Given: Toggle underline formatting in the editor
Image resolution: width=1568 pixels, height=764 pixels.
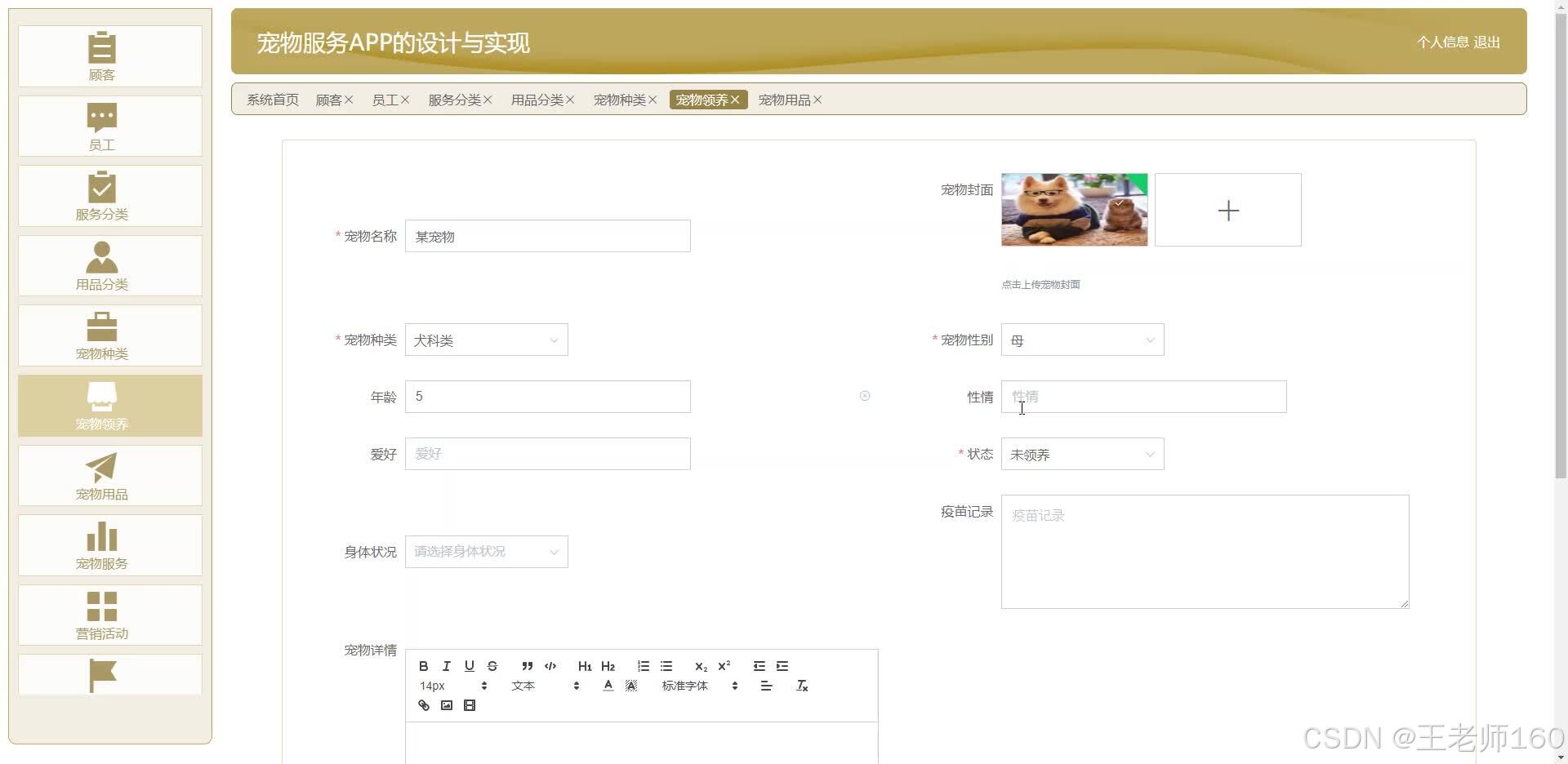Looking at the screenshot, I should 469,666.
